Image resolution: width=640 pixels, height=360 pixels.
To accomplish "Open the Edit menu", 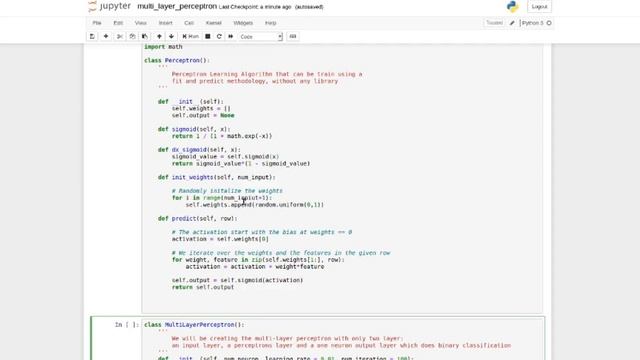I will pyautogui.click(x=118, y=23).
